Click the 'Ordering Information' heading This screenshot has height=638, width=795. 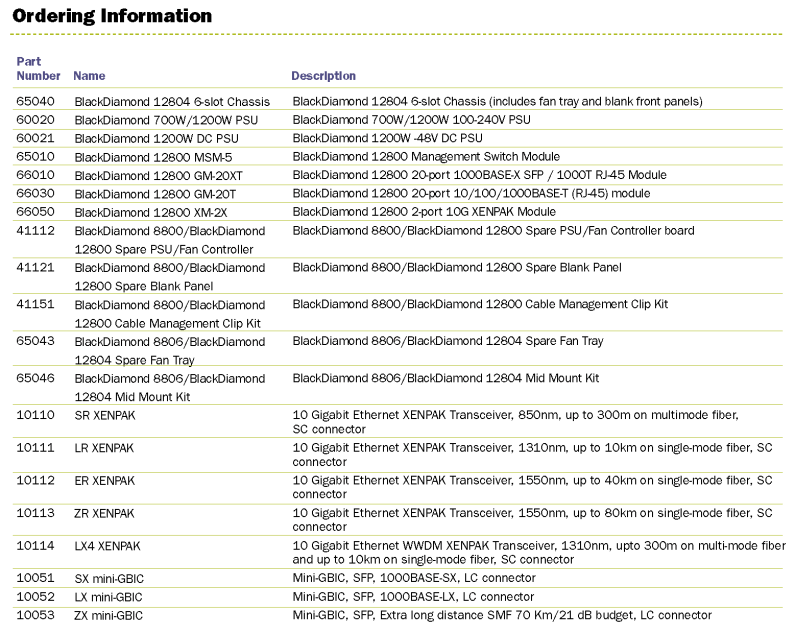[x=112, y=16]
